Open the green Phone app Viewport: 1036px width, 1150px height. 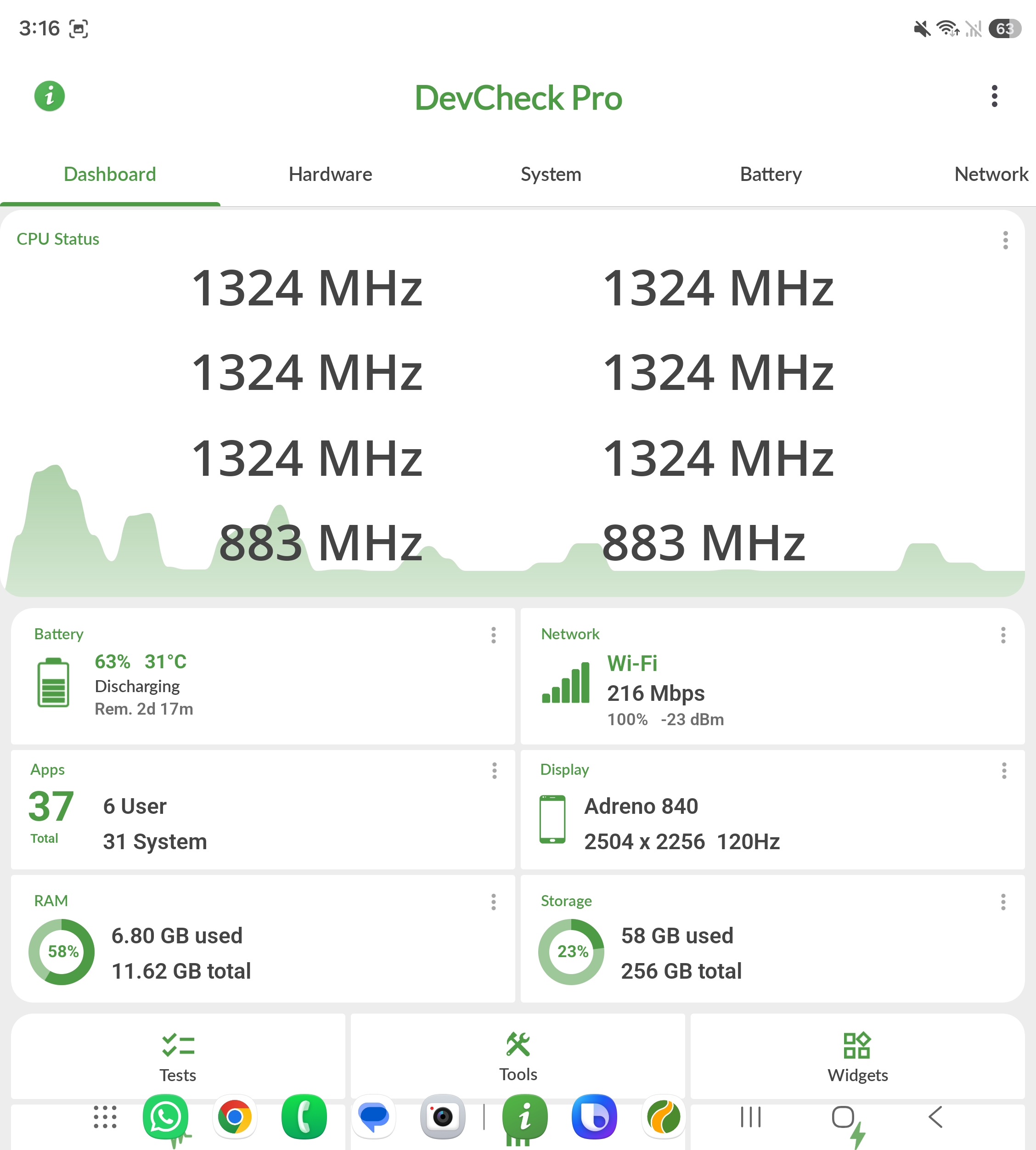pos(304,1116)
